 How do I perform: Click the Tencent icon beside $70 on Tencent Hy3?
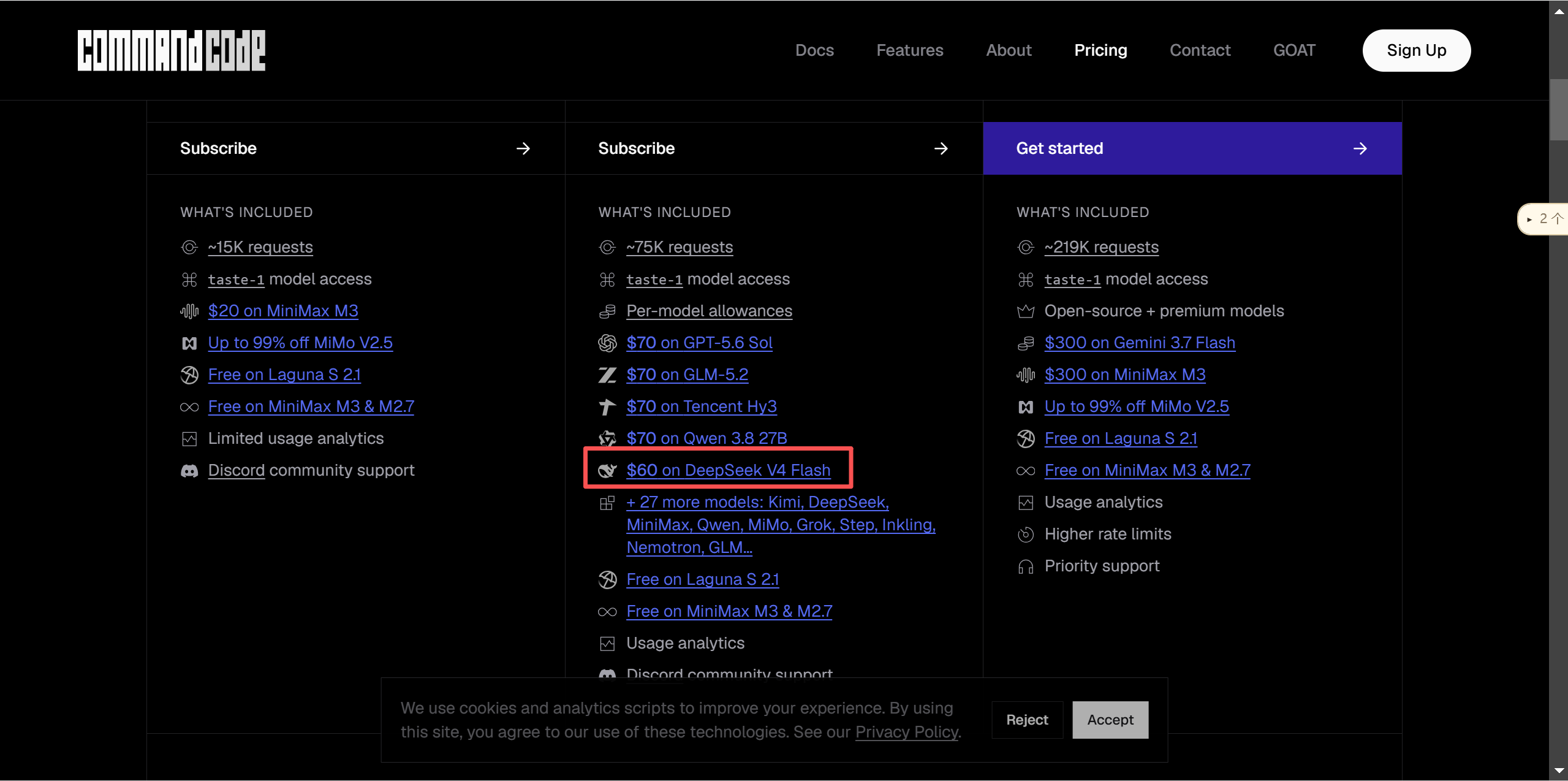coord(607,407)
